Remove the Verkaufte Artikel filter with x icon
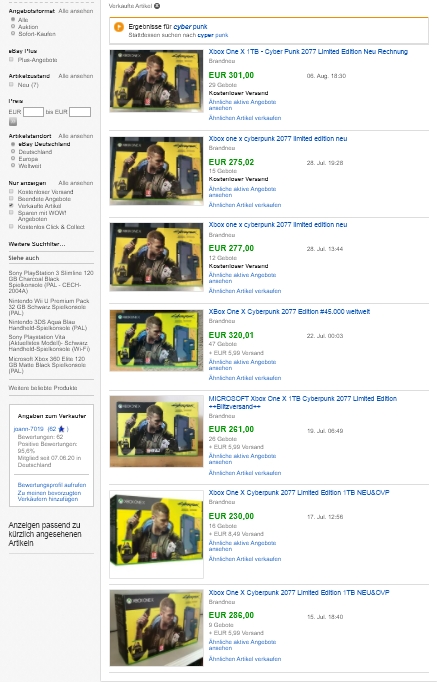Image resolution: width=437 pixels, height=682 pixels. coord(157,6)
